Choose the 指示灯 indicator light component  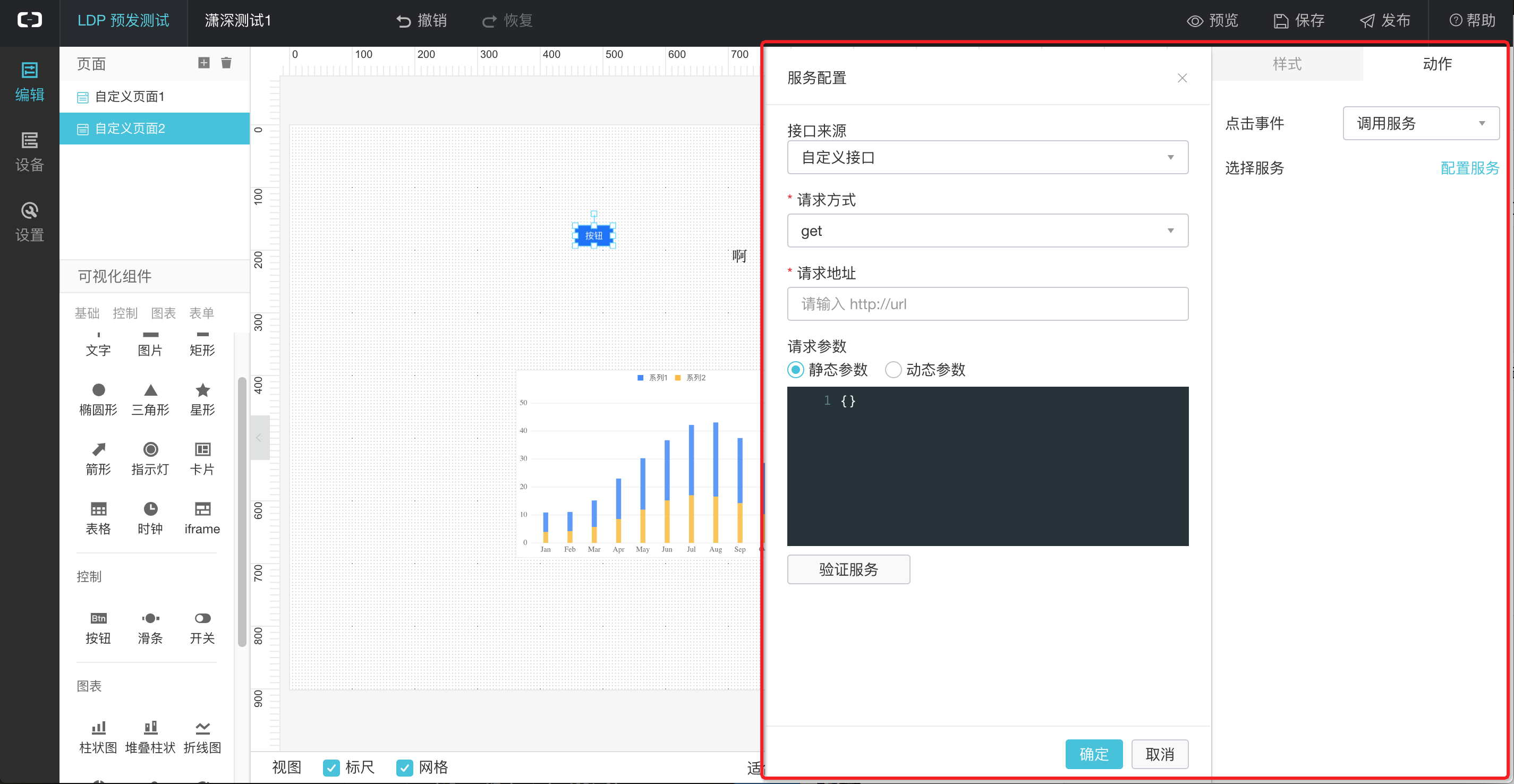point(150,458)
